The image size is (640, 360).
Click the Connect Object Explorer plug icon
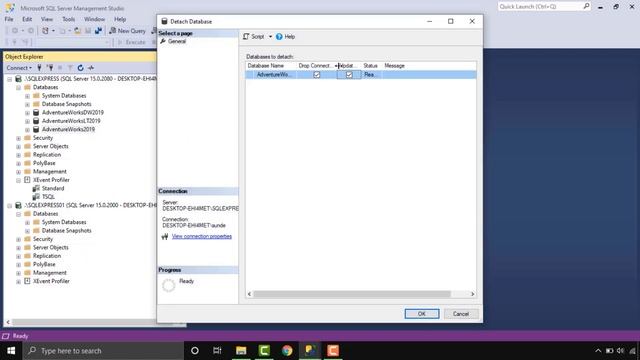click(39, 68)
